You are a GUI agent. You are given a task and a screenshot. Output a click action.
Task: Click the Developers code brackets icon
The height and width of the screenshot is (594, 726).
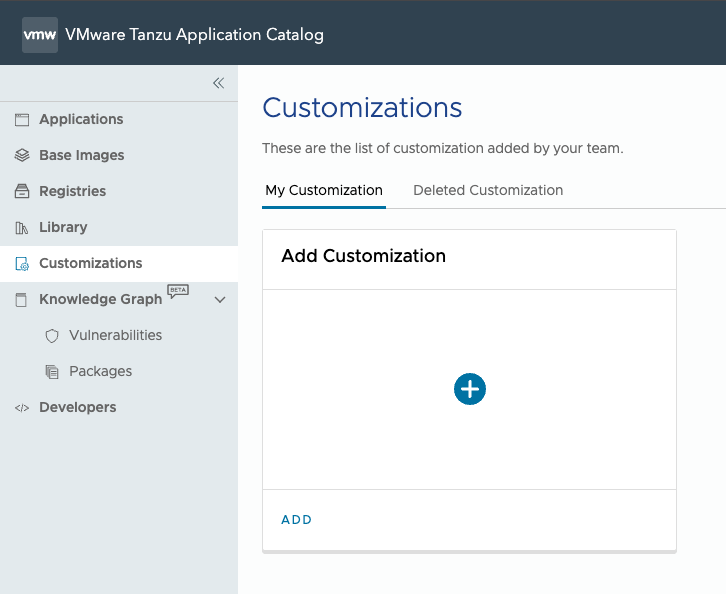(22, 408)
